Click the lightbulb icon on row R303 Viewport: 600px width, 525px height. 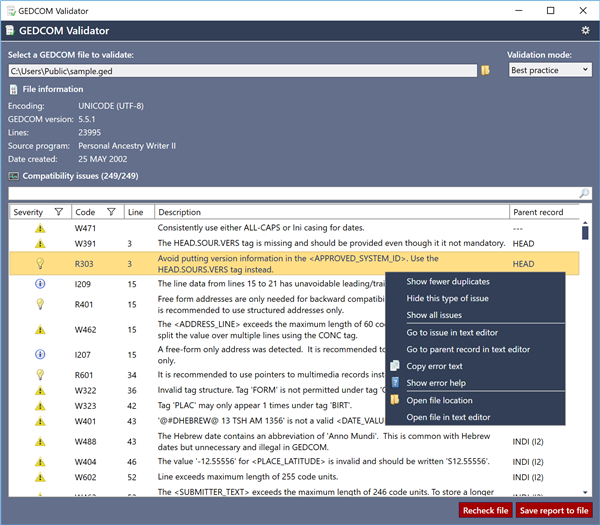(40, 264)
